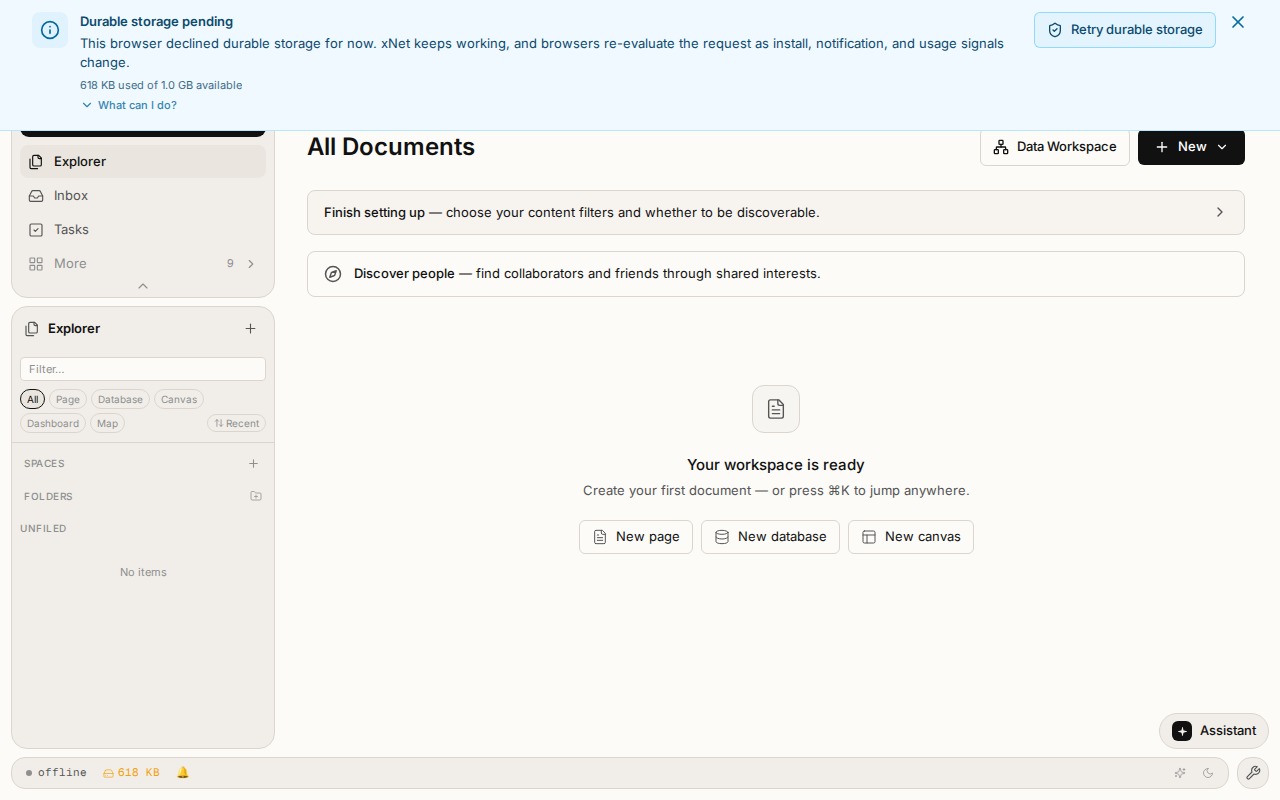Click the UNFILED section label

[x=43, y=529]
